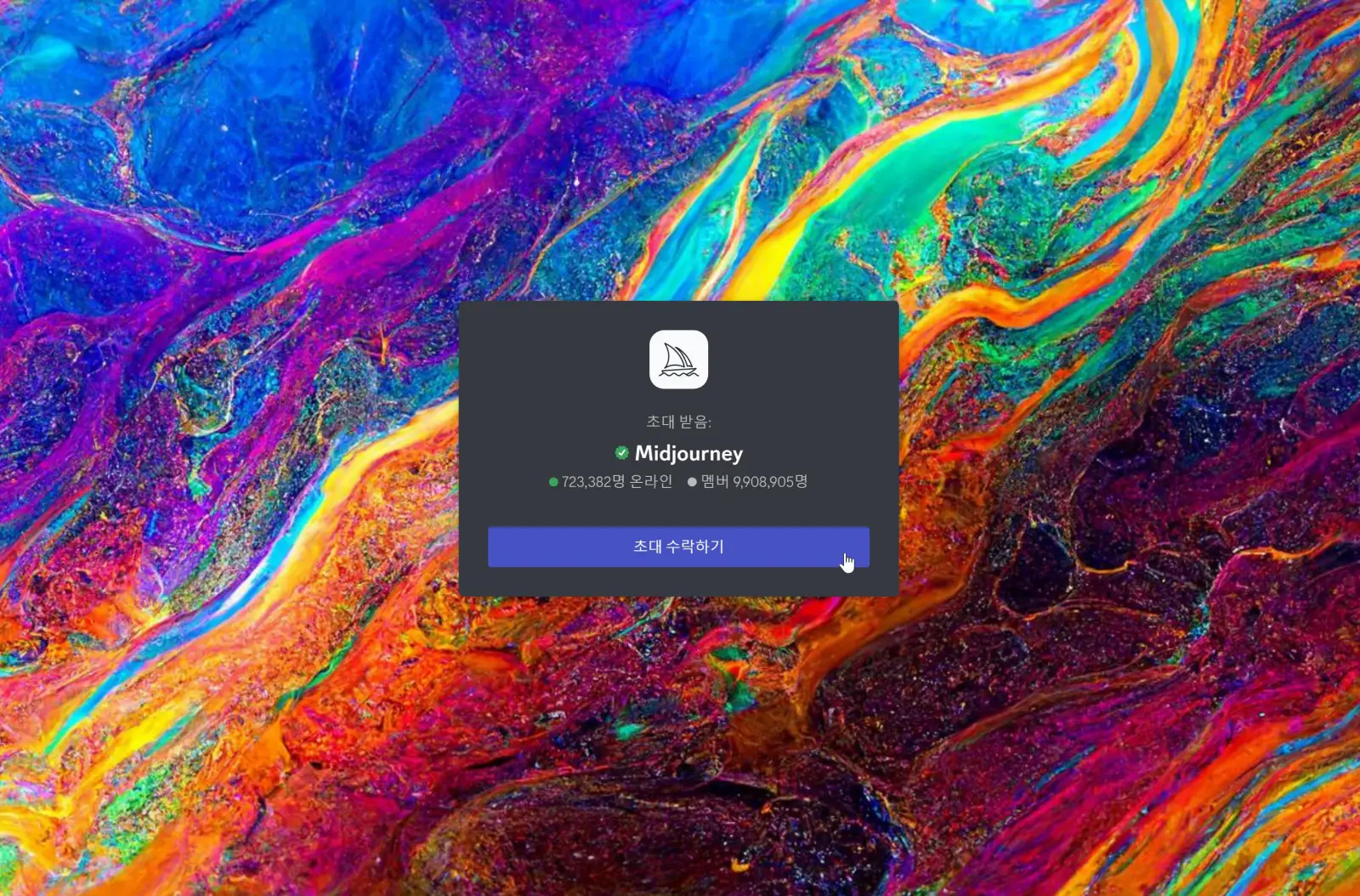Click the 멤버 9,908,905명 count text

754,482
